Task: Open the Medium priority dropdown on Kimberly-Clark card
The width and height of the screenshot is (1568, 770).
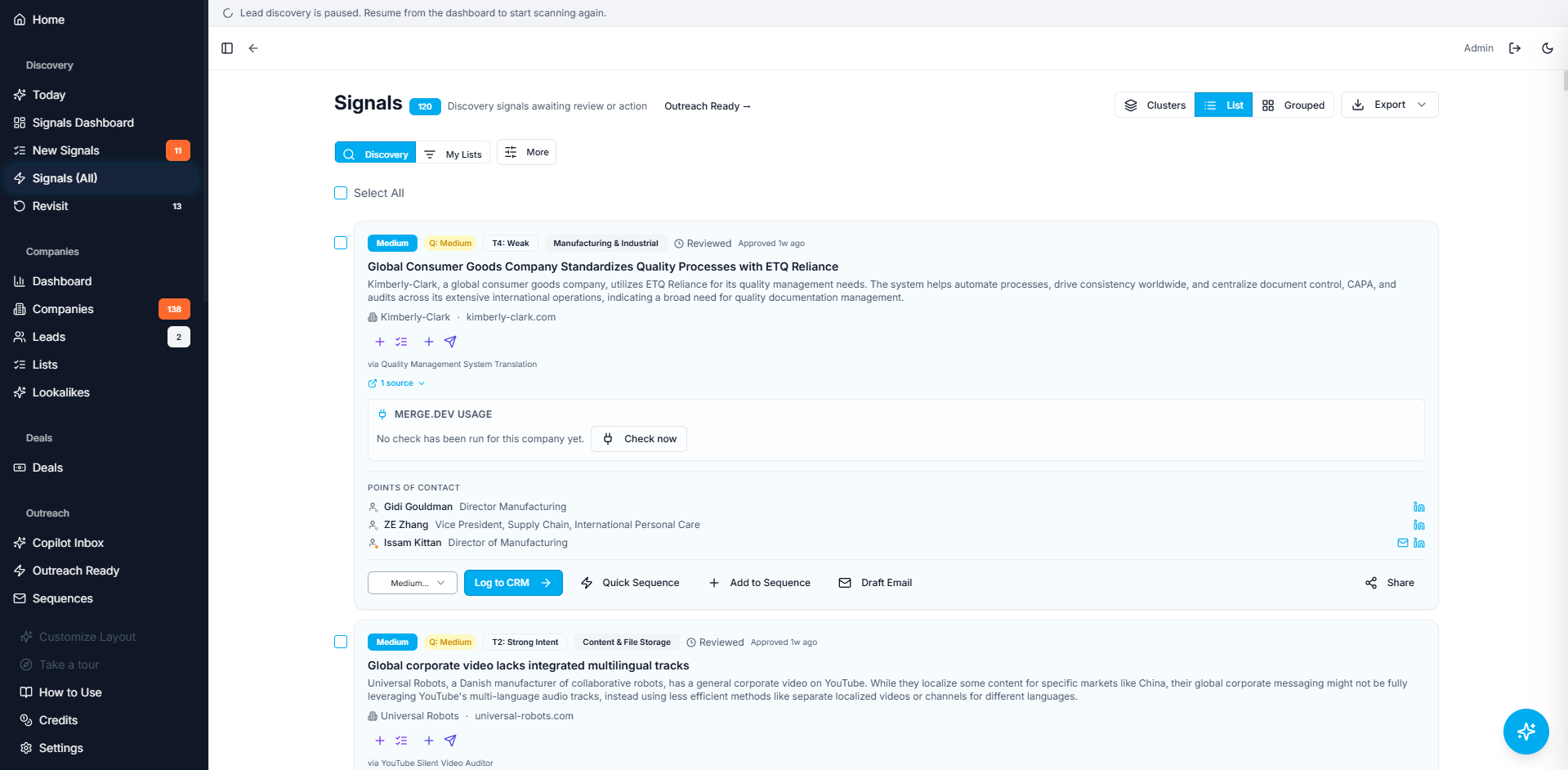Action: pos(413,583)
